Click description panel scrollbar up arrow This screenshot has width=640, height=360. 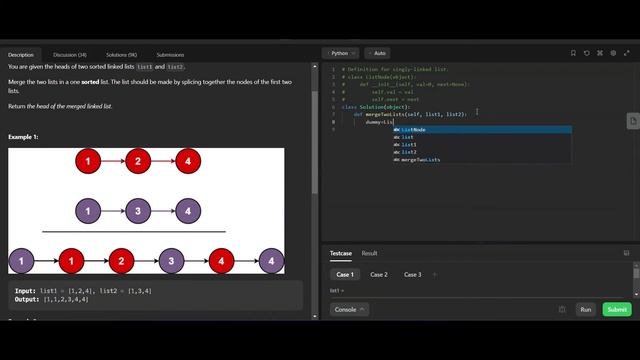(315, 66)
